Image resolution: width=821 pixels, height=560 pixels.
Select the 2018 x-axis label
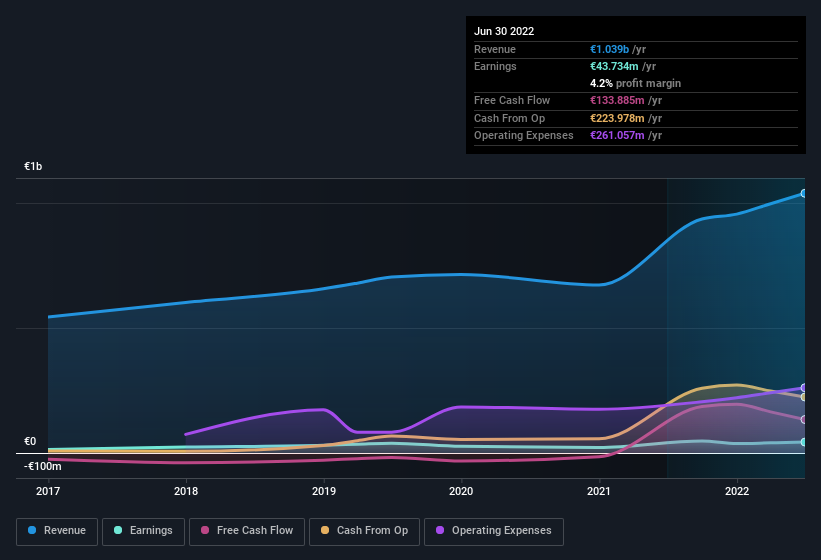point(185,492)
